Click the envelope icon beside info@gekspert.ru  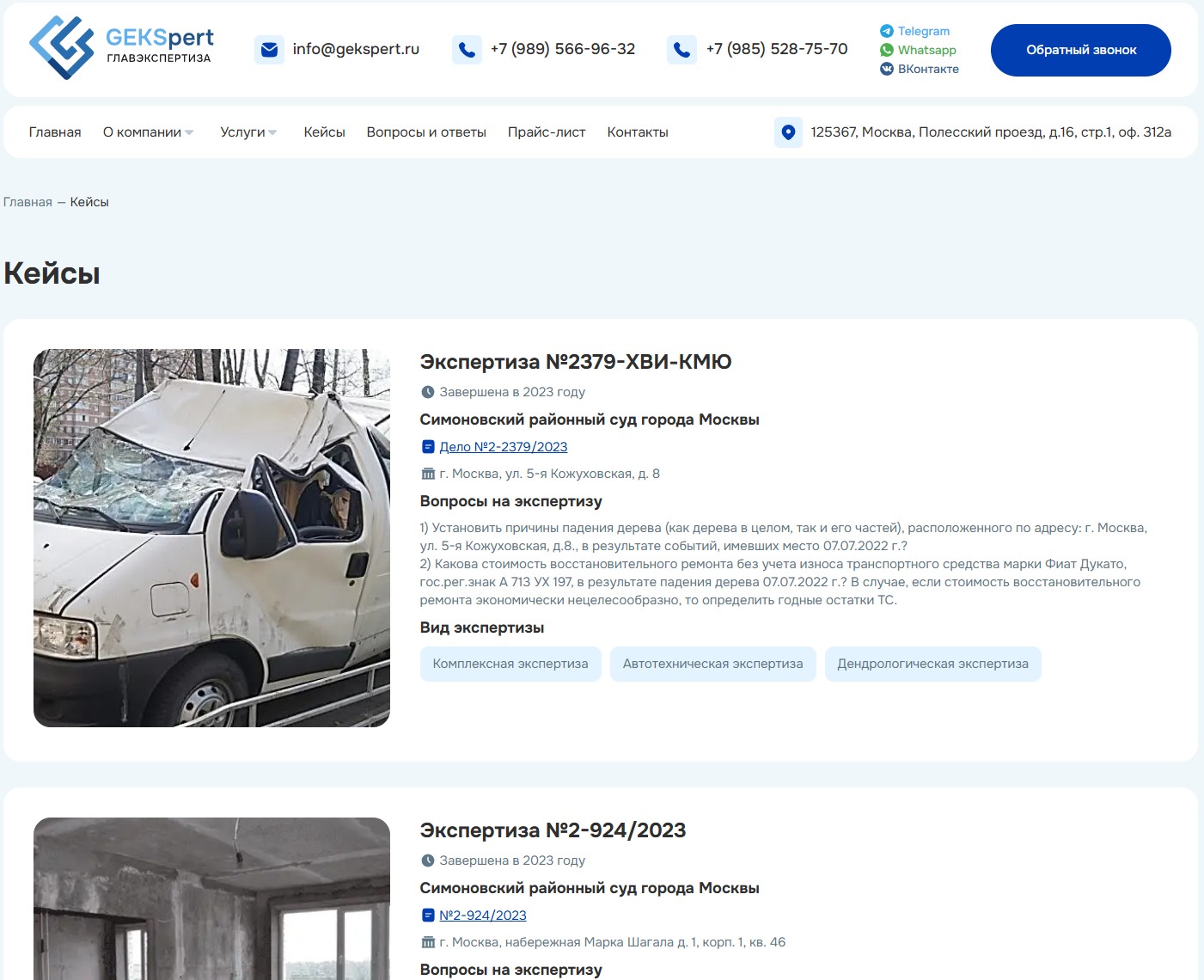coord(269,49)
